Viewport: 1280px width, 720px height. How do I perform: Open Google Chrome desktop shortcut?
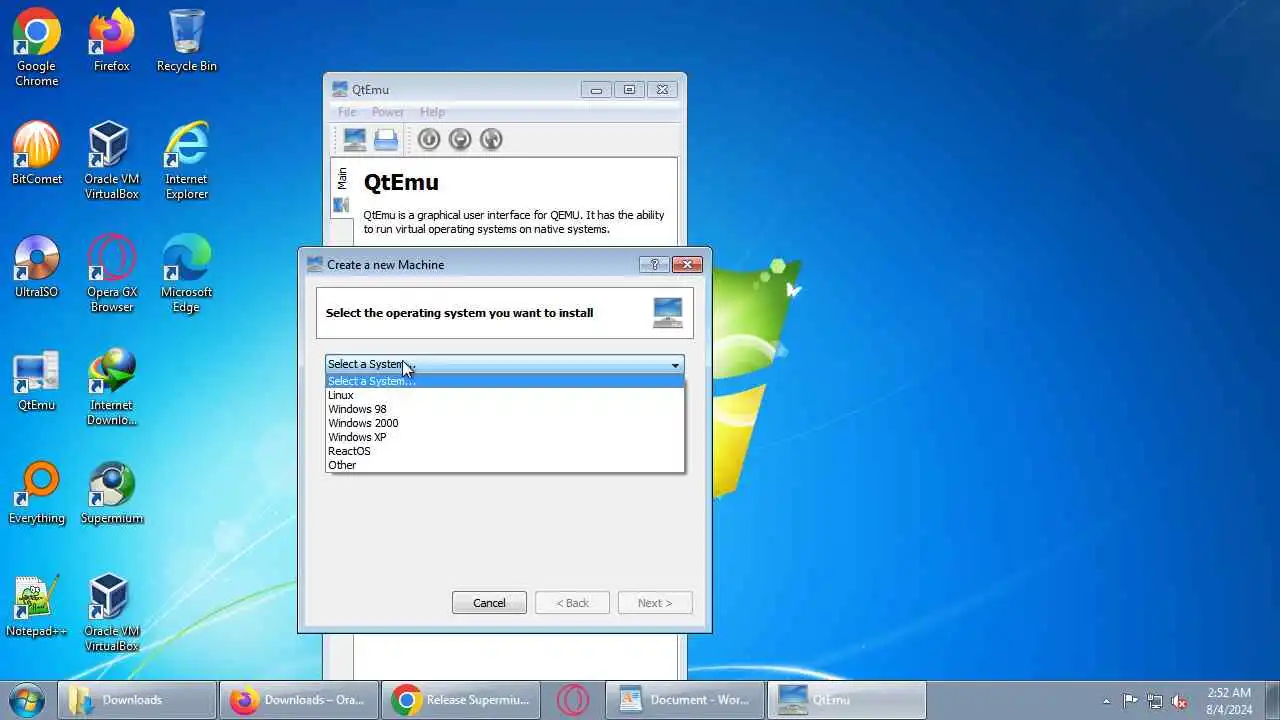[x=37, y=48]
